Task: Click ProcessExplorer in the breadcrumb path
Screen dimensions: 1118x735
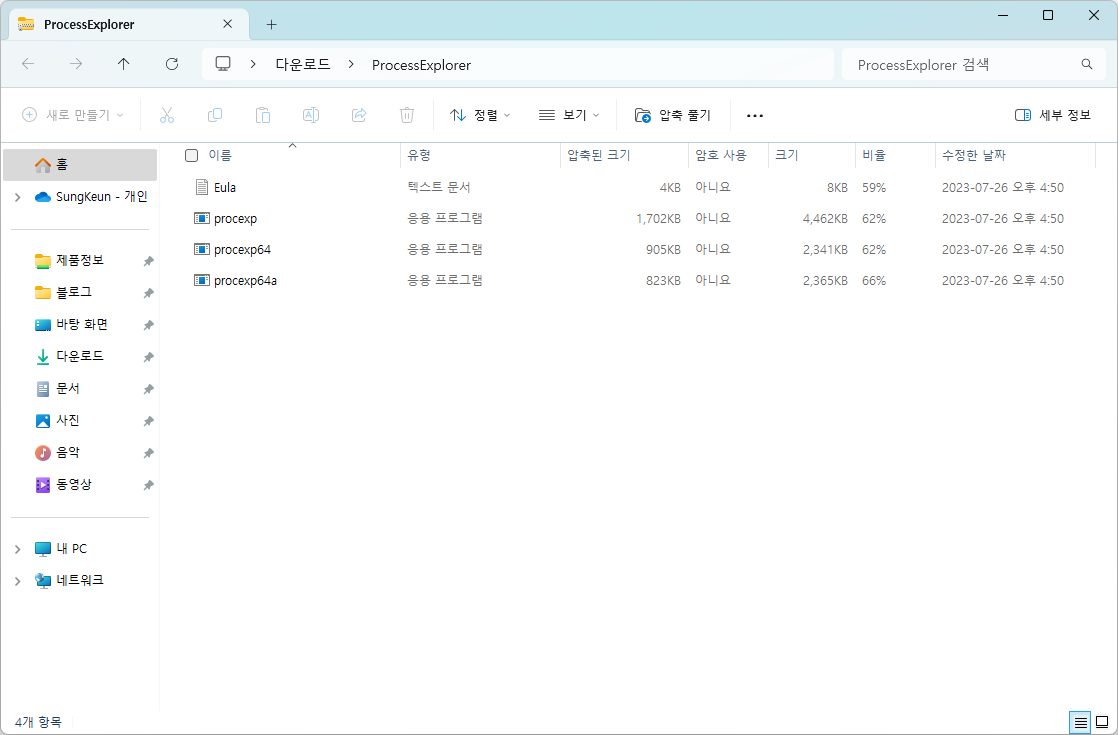Action: (421, 65)
